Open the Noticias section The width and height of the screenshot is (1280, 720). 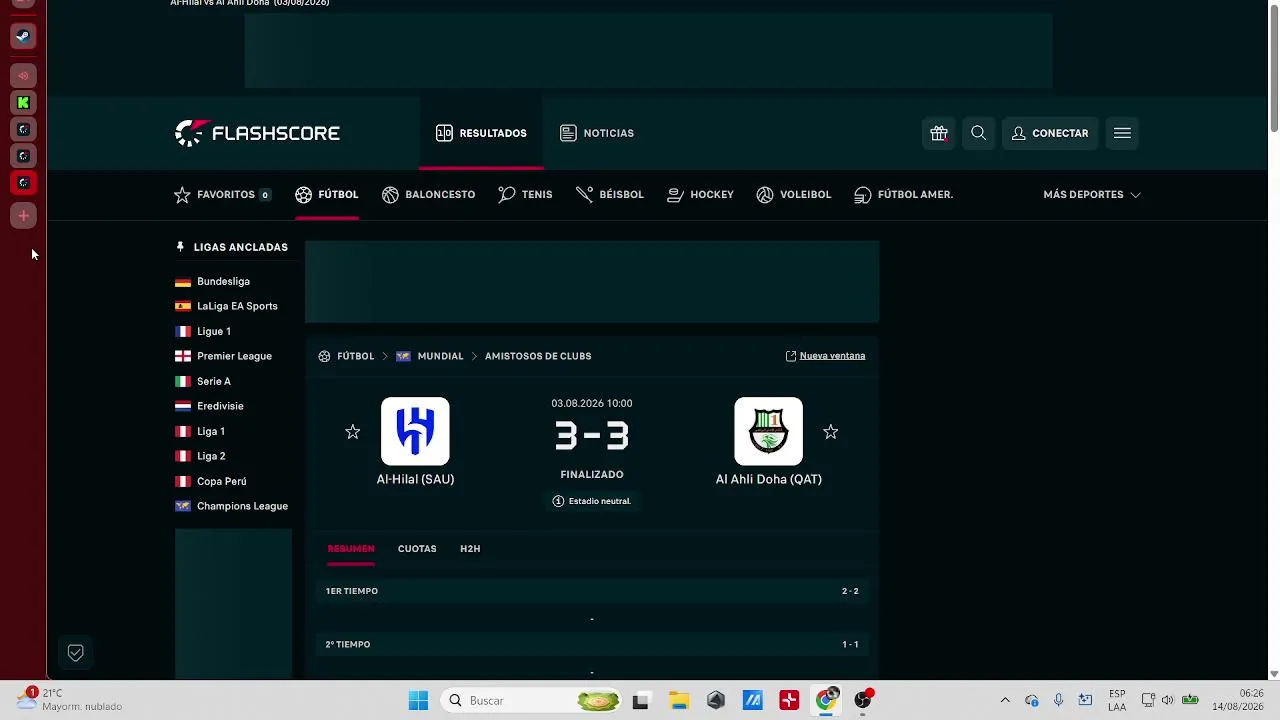(597, 133)
